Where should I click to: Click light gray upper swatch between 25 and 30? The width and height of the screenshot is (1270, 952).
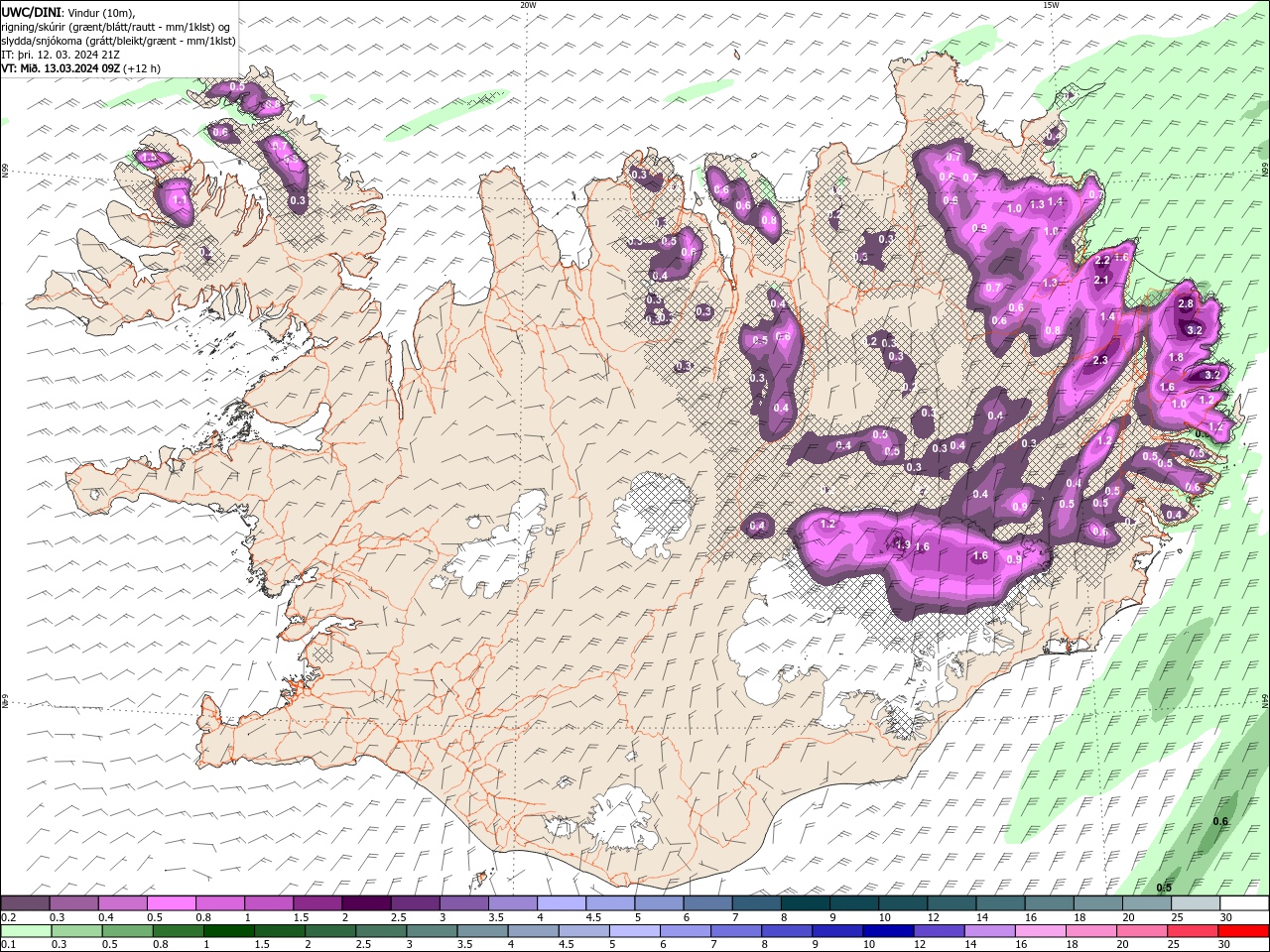(x=1196, y=903)
